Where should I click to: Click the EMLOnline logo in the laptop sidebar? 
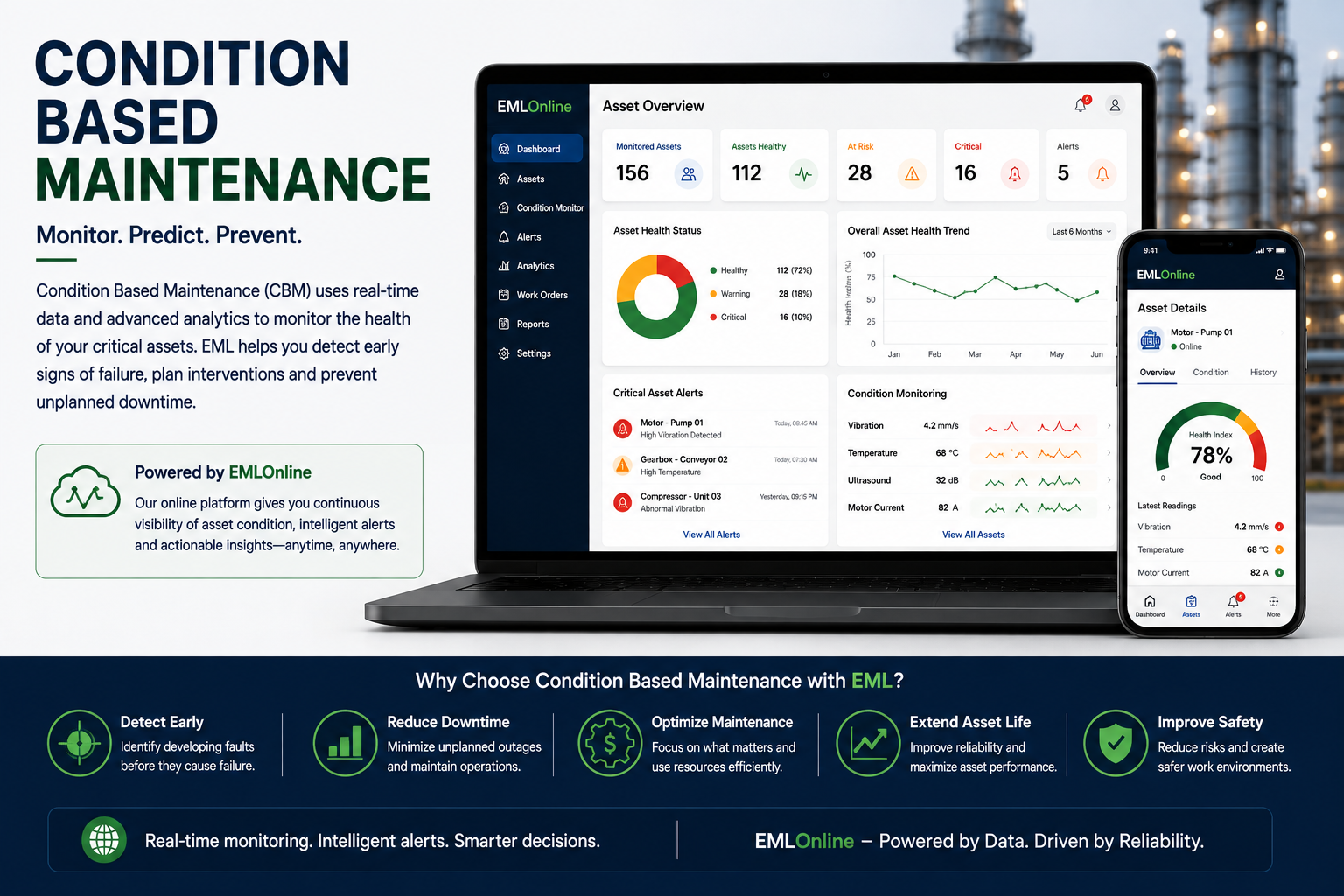point(535,107)
